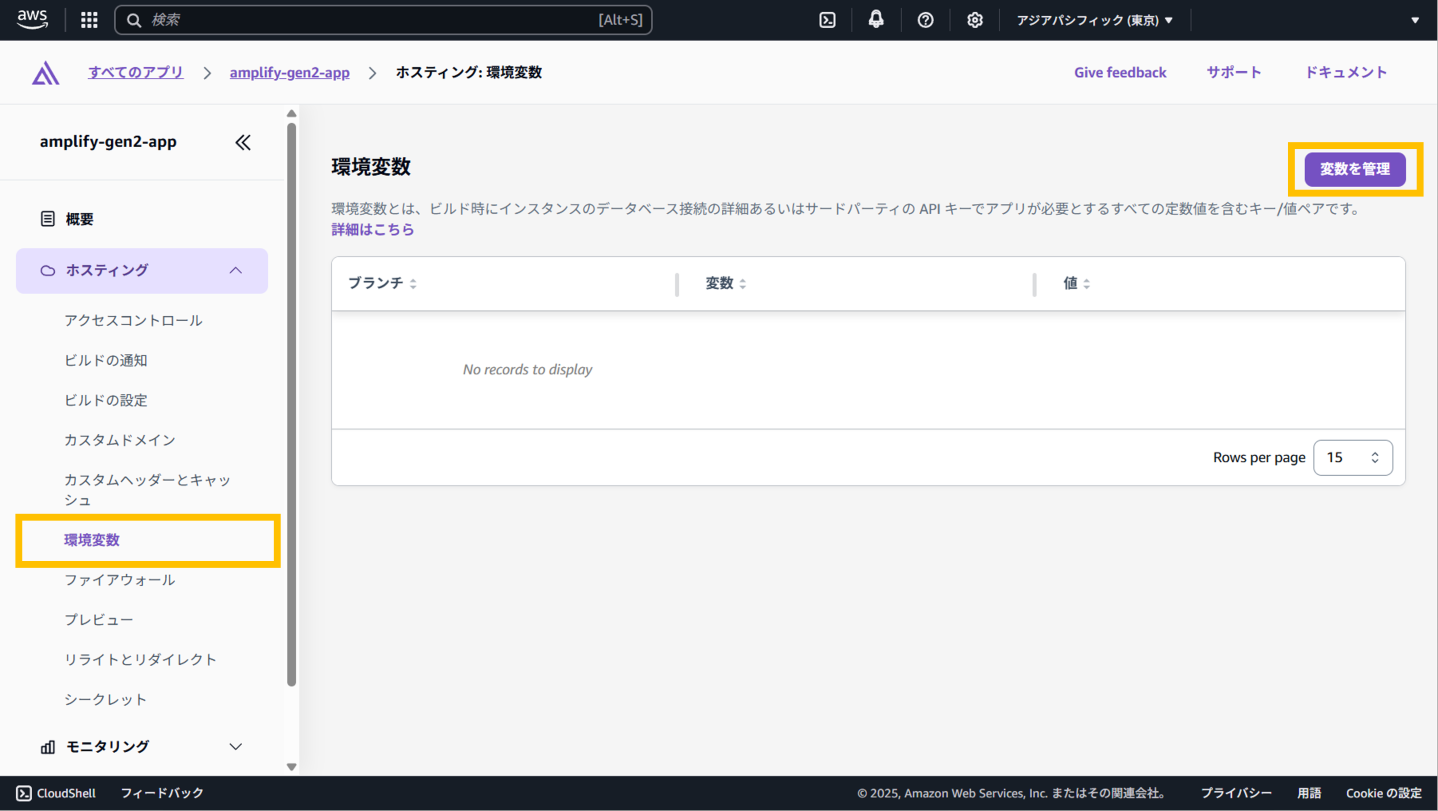
Task: Click the 概要 document icon
Action: 47,219
